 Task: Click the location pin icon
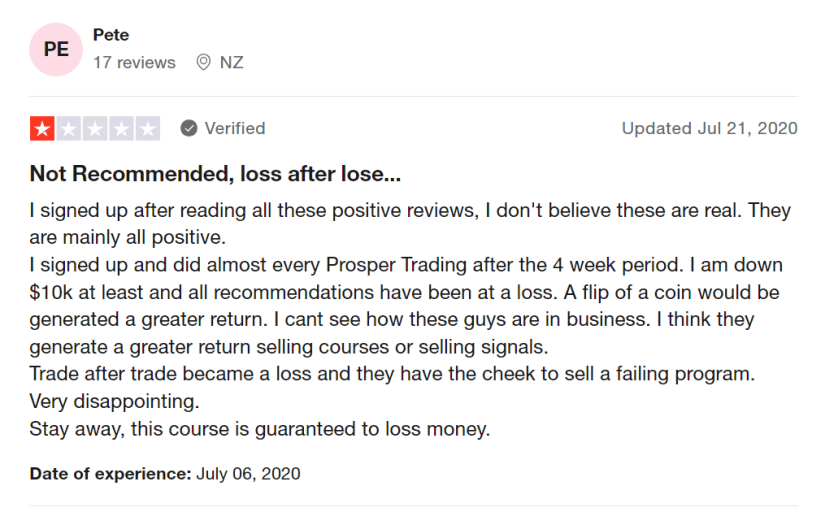click(203, 63)
